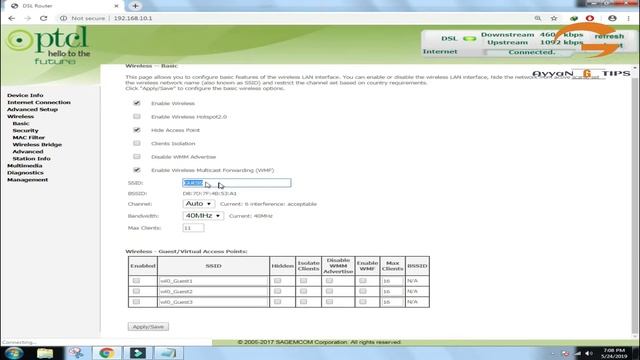640x360 pixels.
Task: Click the refresh link in status panel
Action: coord(609,36)
